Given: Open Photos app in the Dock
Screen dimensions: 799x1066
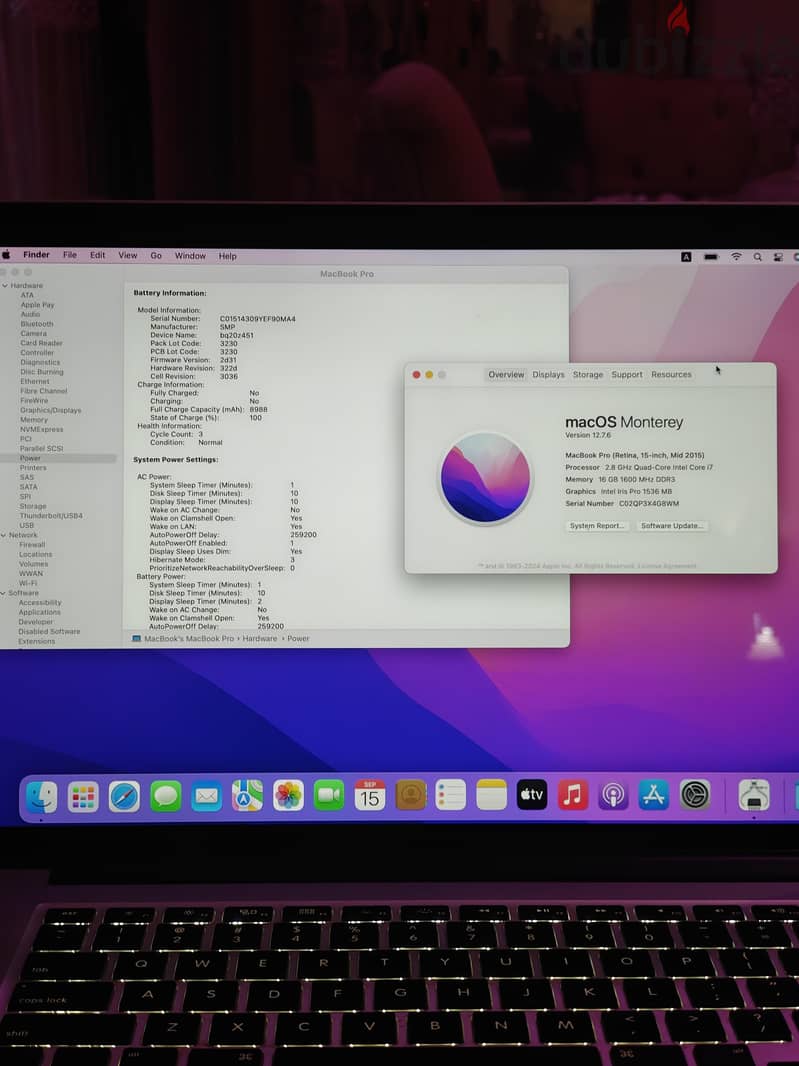Looking at the screenshot, I should click(288, 795).
